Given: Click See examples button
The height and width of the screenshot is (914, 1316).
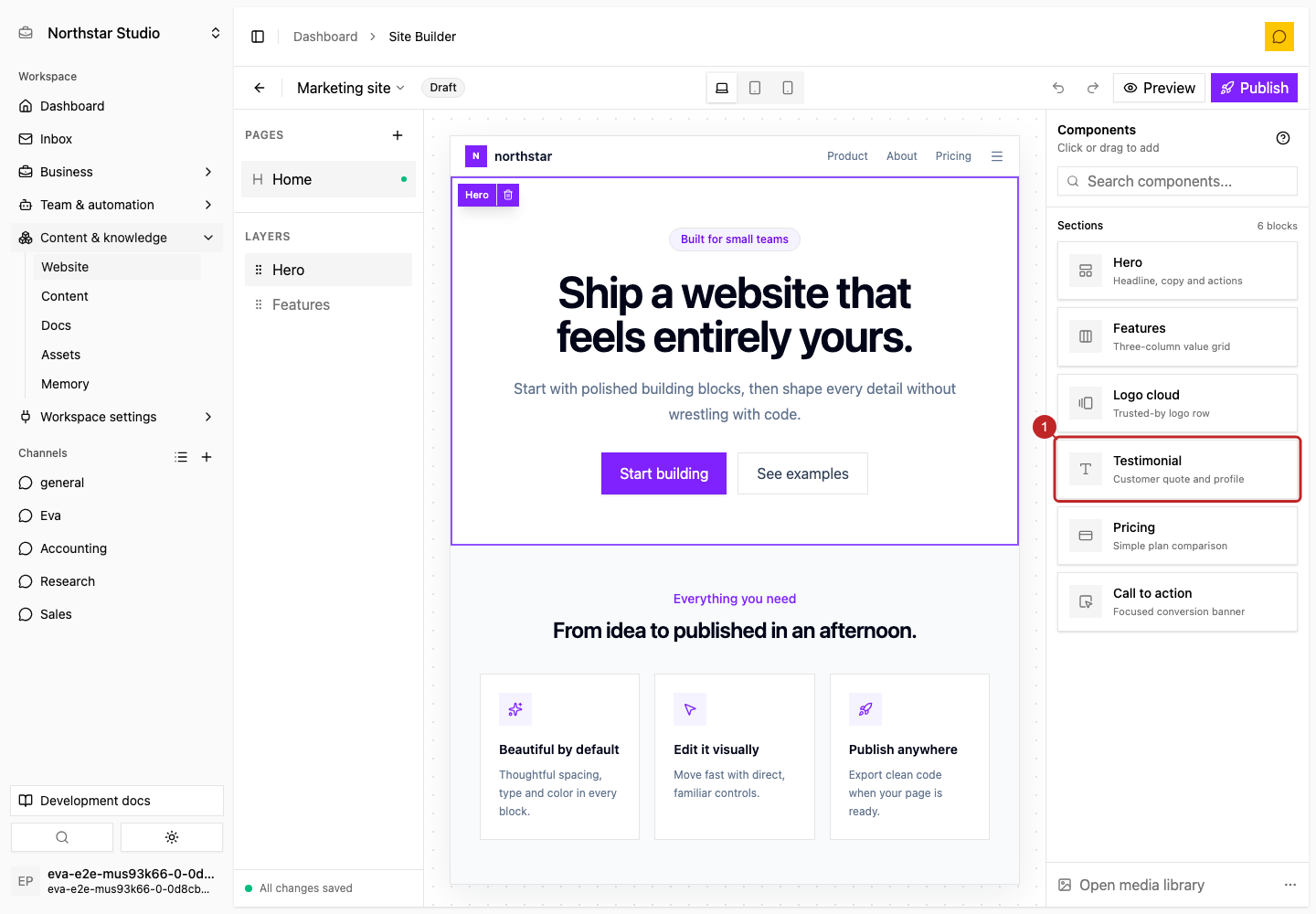Looking at the screenshot, I should click(802, 473).
